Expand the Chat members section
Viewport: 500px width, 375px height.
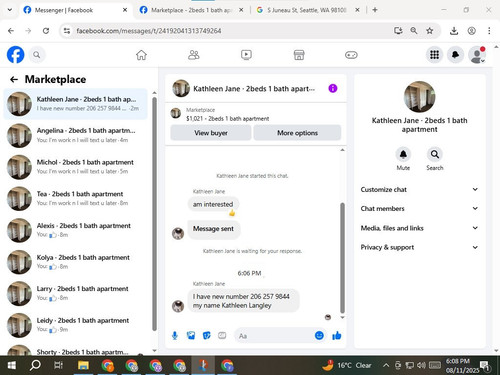[419, 209]
